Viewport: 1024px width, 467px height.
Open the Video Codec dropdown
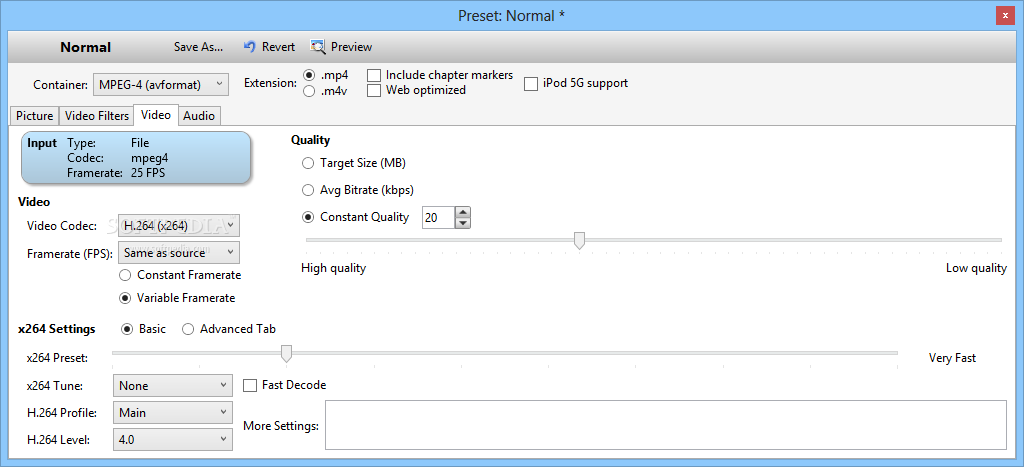click(x=179, y=225)
